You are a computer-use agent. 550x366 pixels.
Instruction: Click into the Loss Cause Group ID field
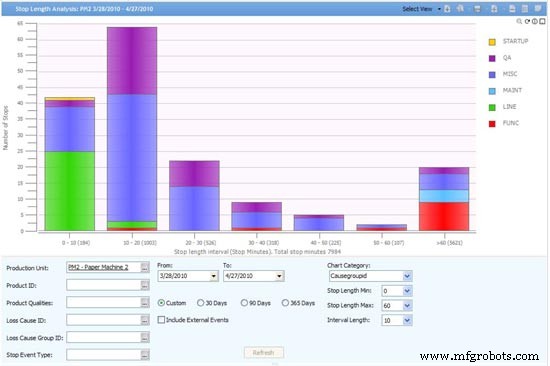(103, 338)
